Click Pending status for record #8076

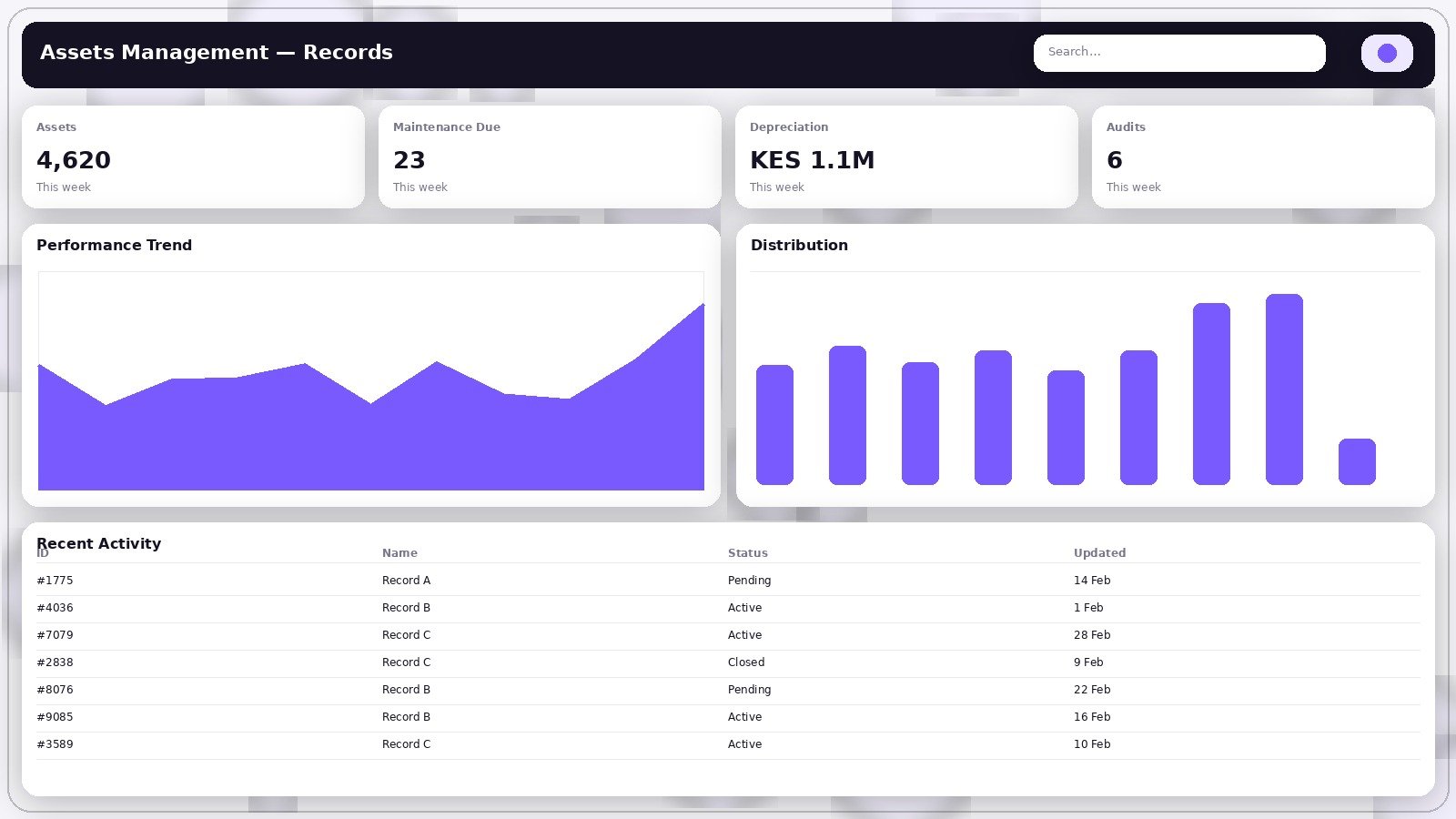tap(749, 690)
